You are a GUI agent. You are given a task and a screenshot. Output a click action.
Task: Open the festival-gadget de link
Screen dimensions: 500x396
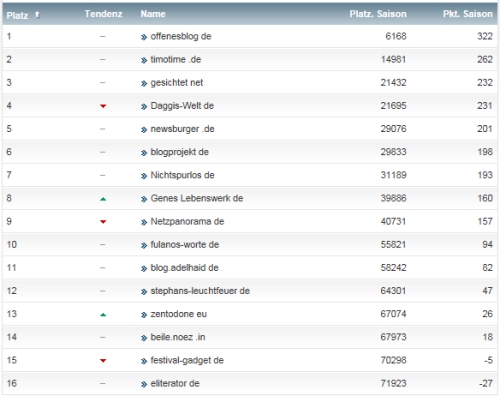(x=187, y=360)
